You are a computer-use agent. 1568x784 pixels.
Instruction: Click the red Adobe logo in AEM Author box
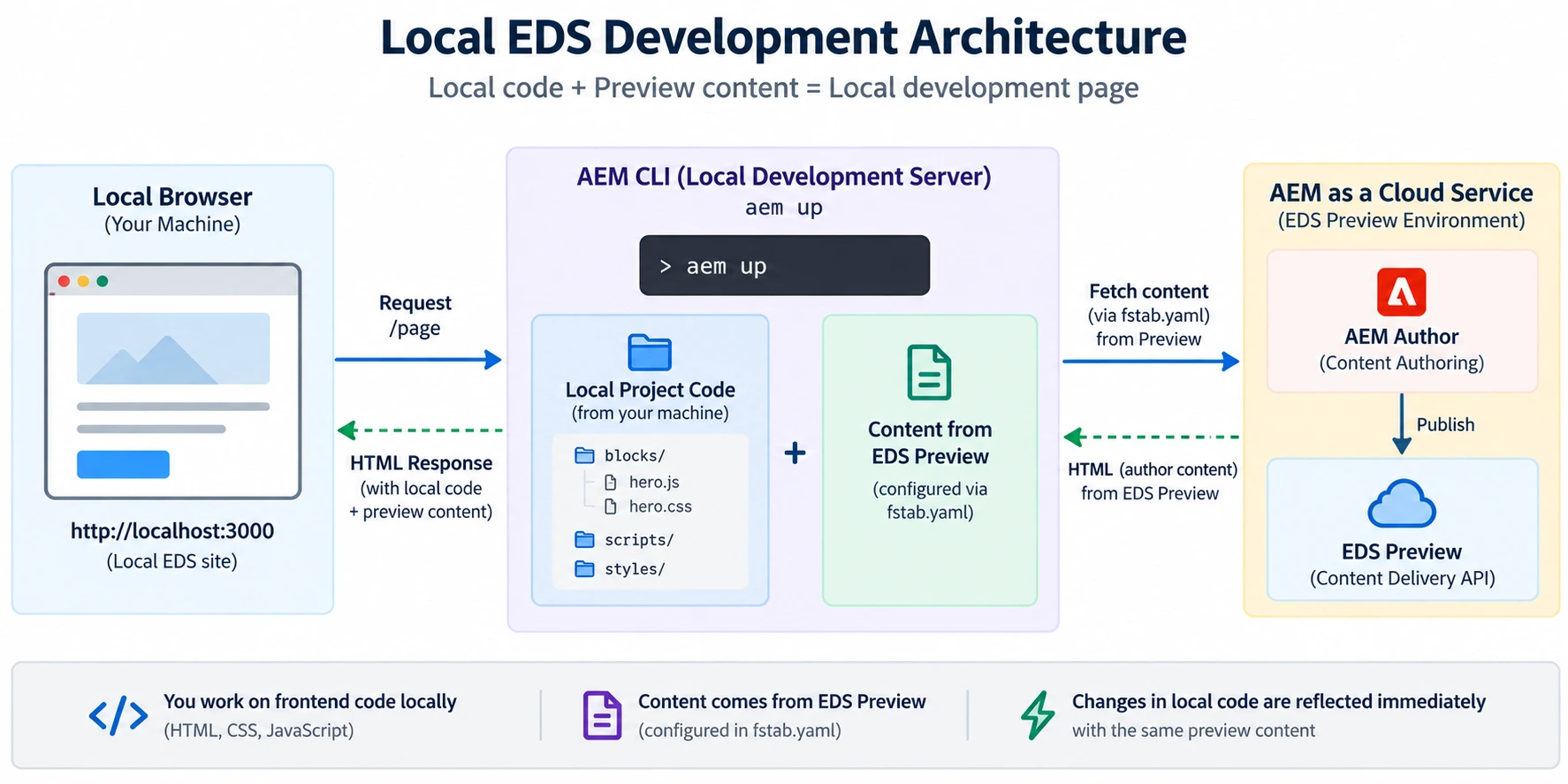click(x=1401, y=293)
